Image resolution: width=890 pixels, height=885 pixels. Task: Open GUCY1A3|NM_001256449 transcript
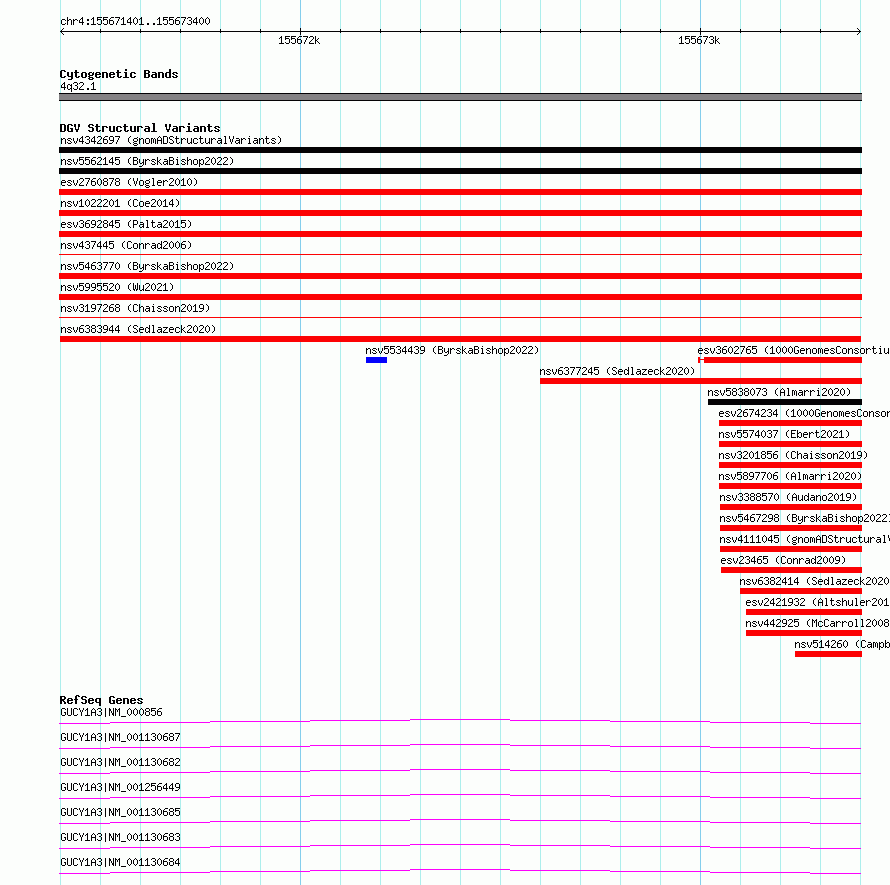click(x=120, y=787)
